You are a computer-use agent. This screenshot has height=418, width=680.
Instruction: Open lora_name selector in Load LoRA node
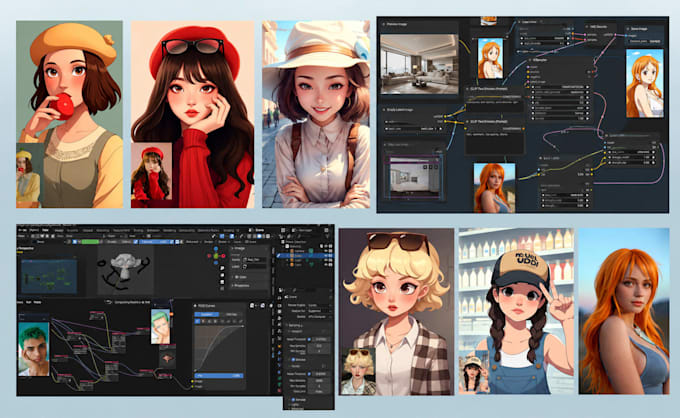coord(632,152)
